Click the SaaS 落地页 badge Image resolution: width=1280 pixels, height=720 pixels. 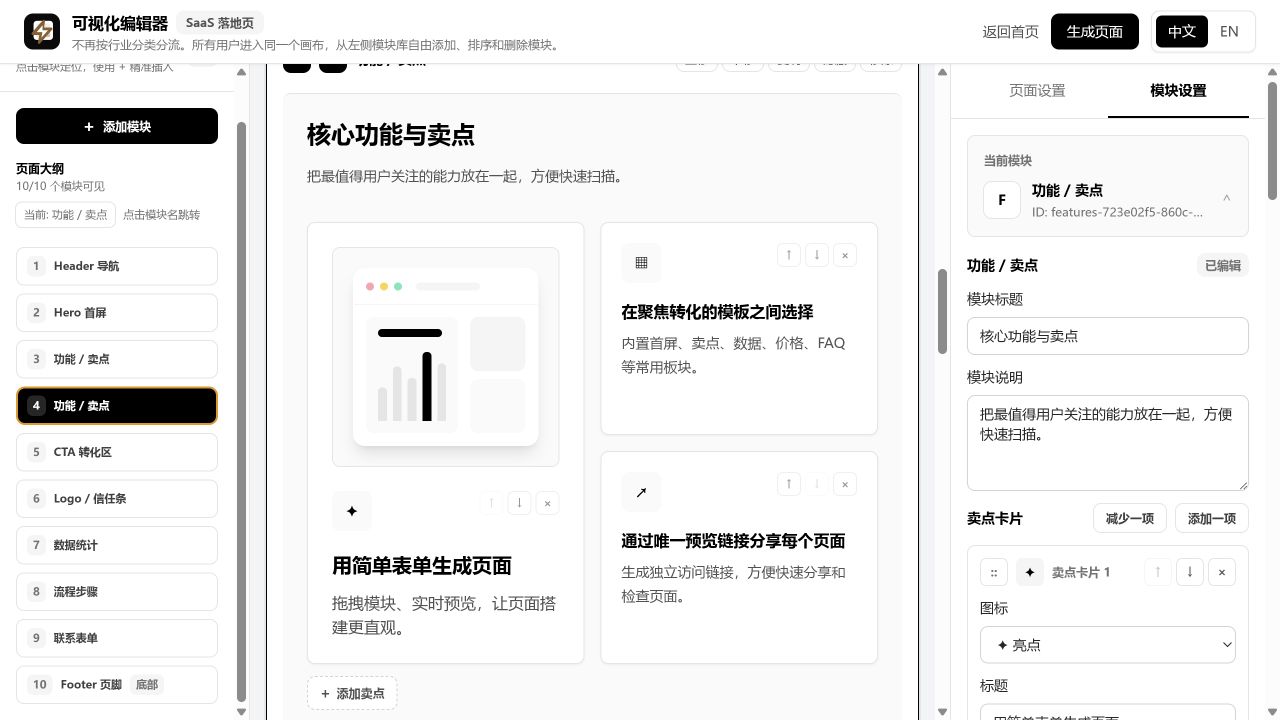tap(219, 22)
